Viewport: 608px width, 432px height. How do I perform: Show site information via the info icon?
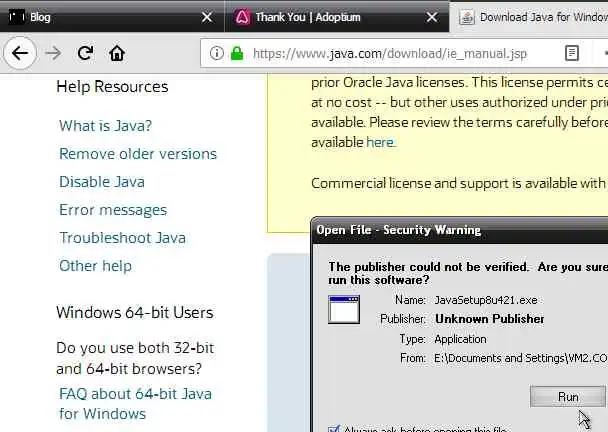click(x=216, y=53)
